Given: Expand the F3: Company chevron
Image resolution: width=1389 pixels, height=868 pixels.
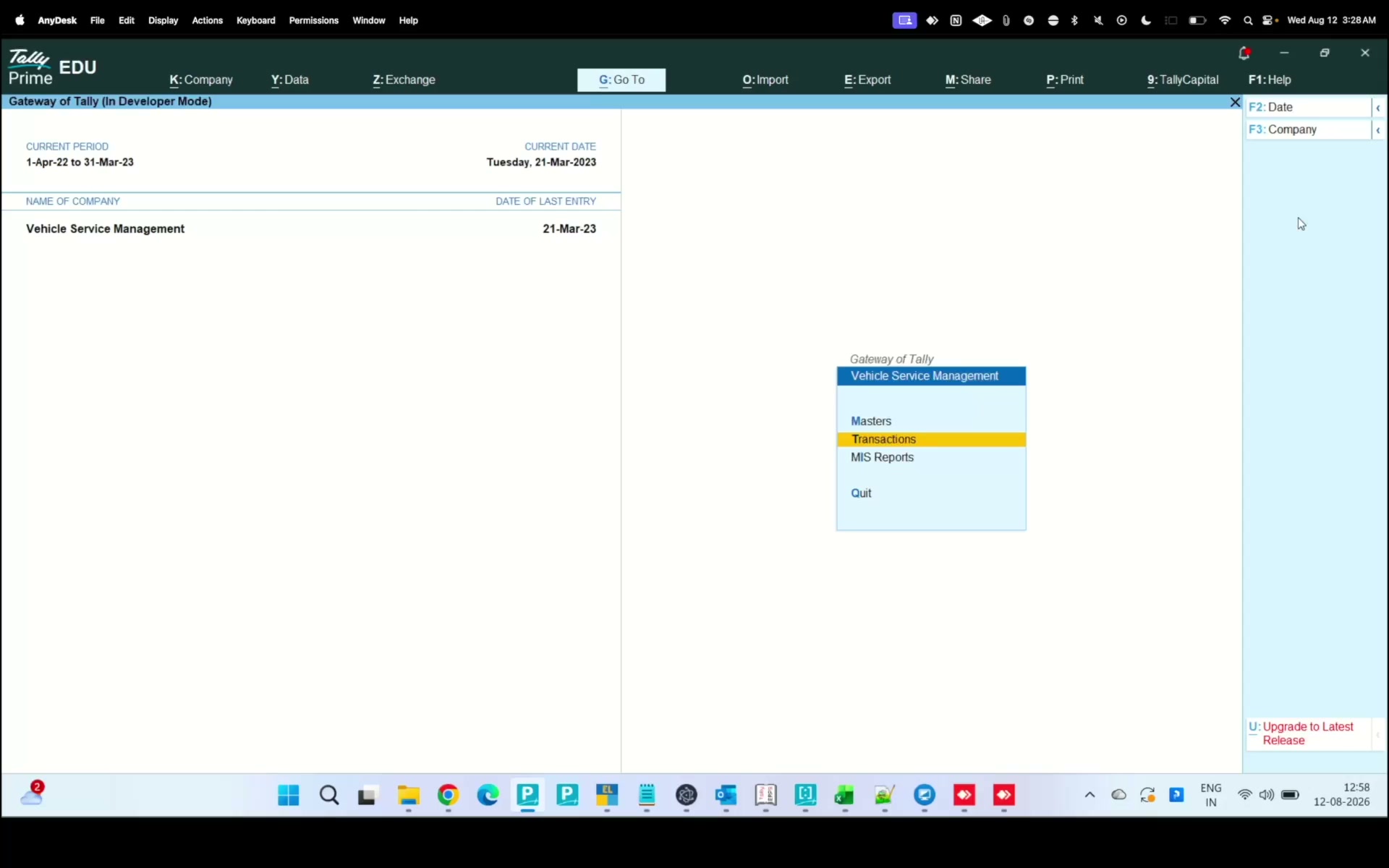Looking at the screenshot, I should click(x=1378, y=130).
